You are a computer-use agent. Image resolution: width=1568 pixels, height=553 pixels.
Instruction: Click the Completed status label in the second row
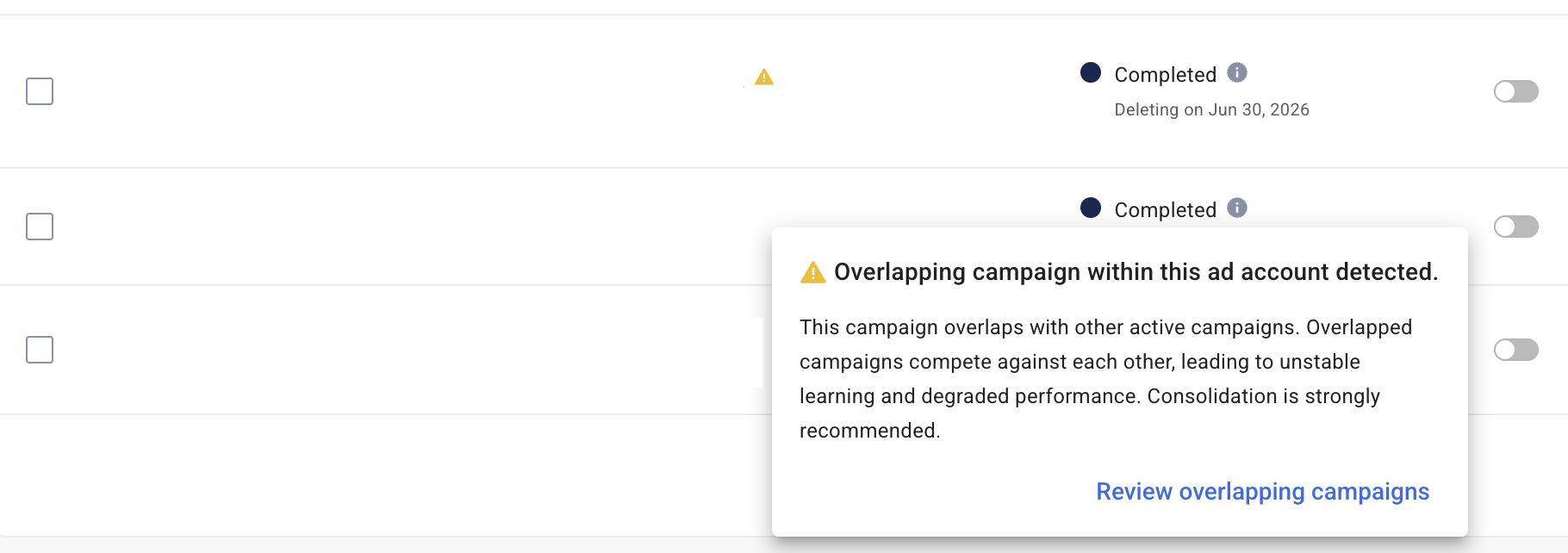1165,210
